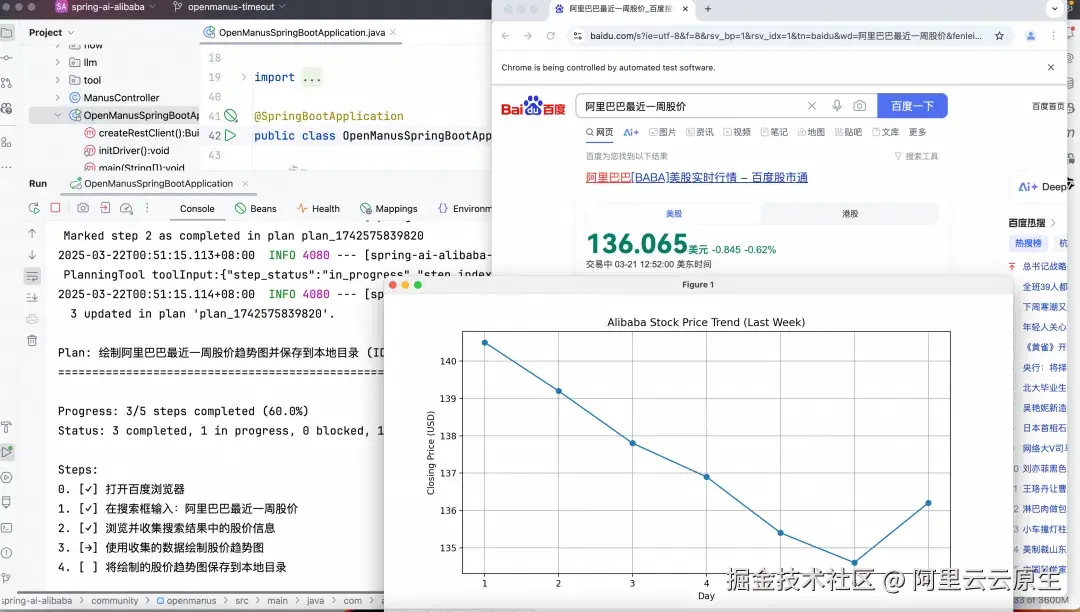
Task: Click the exit arrow icon in Run toolbar
Action: [105, 208]
